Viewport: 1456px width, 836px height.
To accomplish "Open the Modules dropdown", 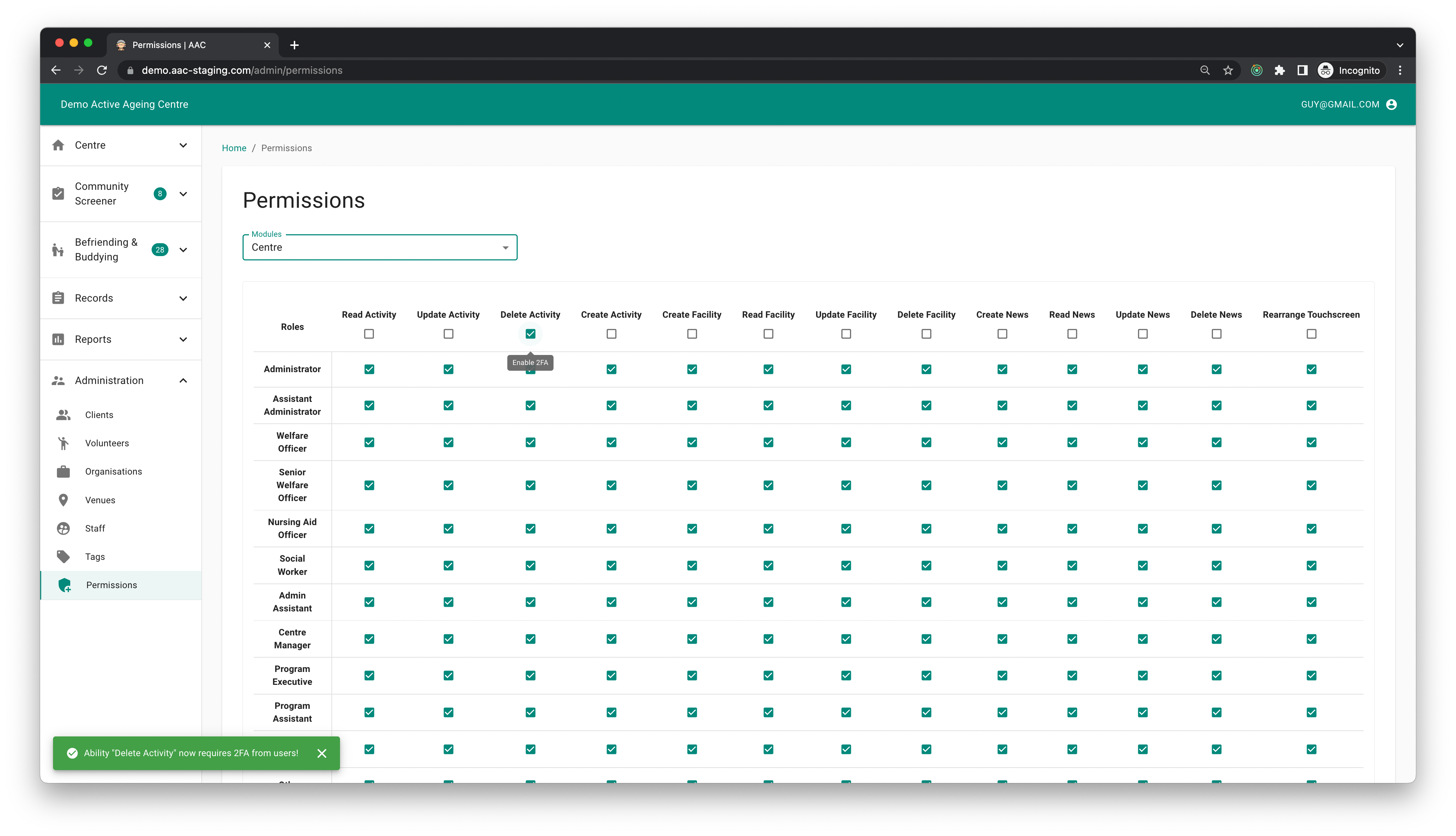I will click(x=379, y=248).
